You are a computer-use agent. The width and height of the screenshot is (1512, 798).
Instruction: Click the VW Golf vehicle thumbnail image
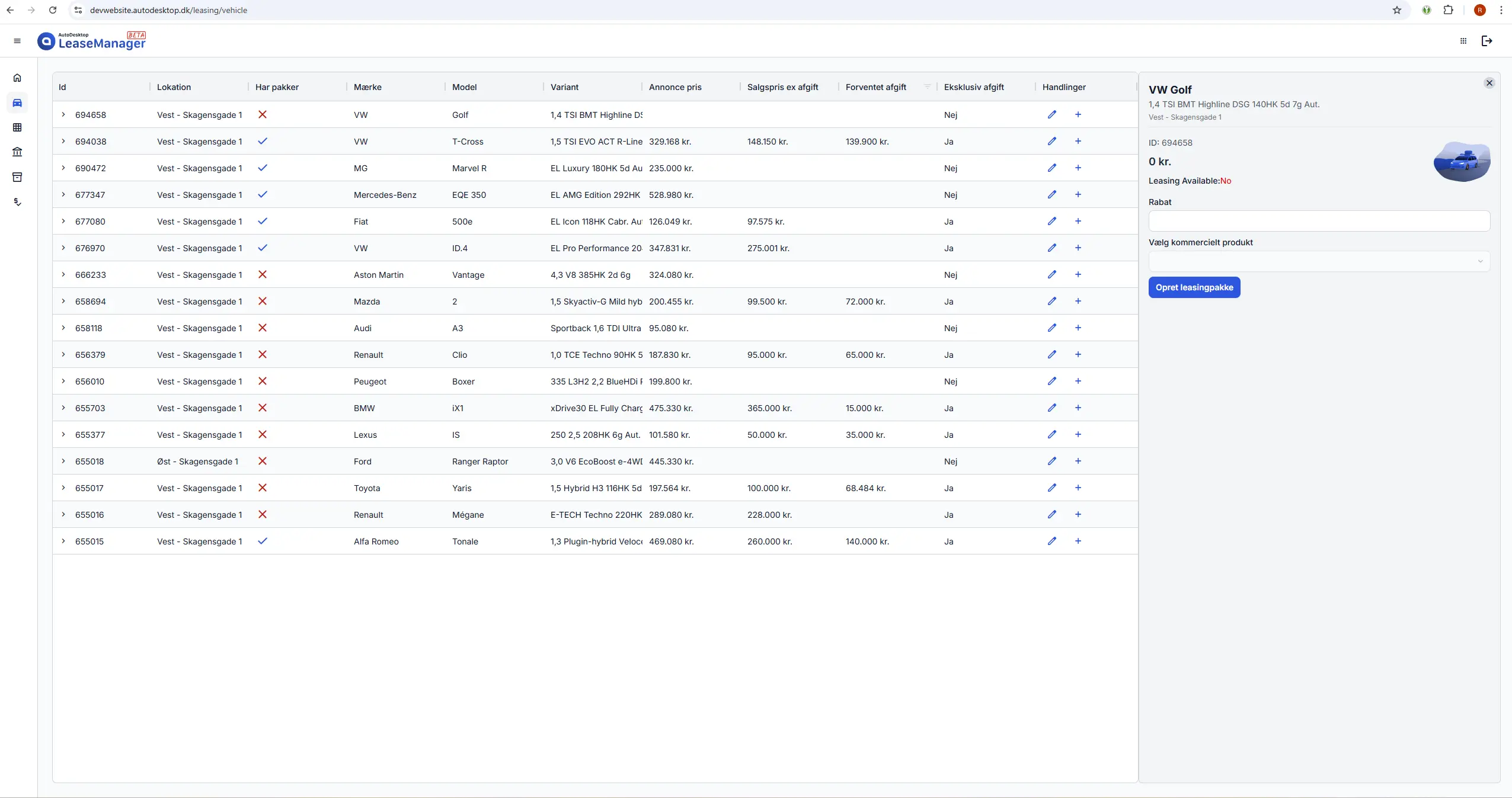(x=1461, y=162)
